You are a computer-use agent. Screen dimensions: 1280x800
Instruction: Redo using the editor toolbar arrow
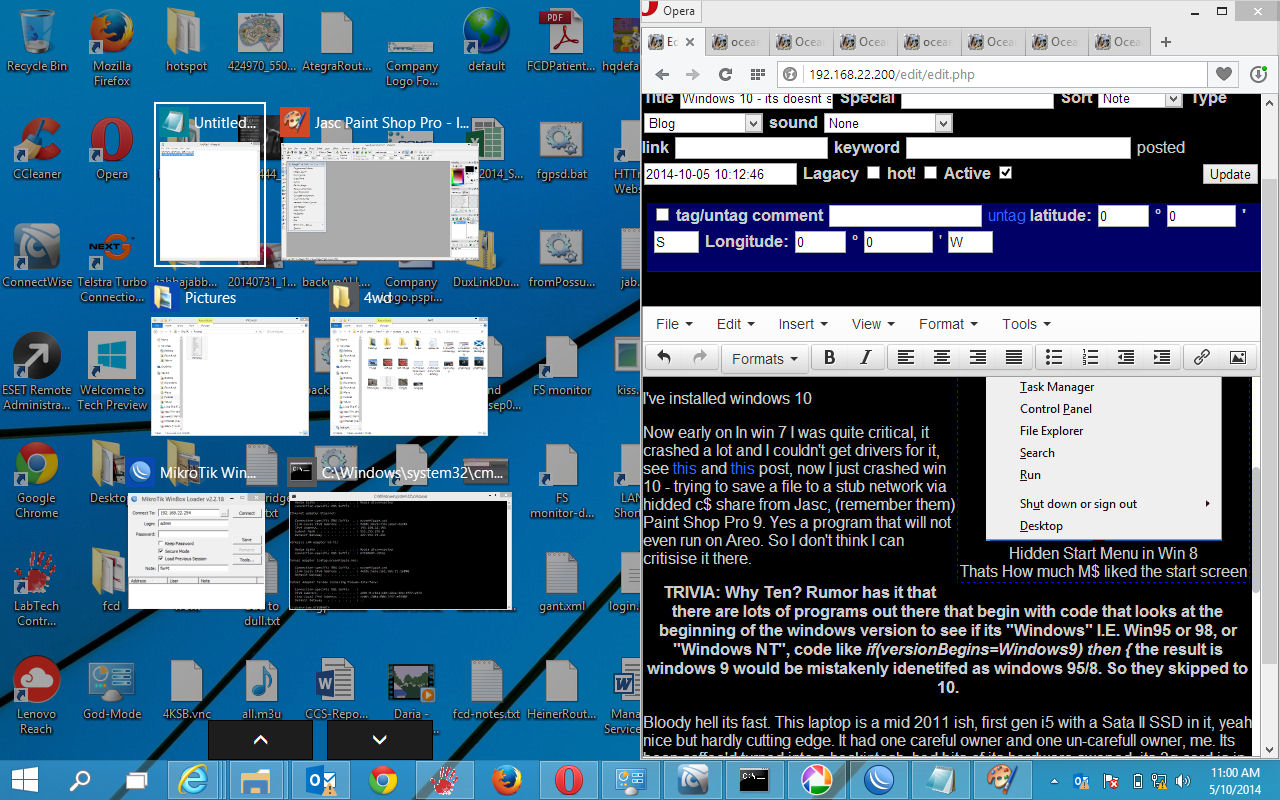pyautogui.click(x=699, y=358)
